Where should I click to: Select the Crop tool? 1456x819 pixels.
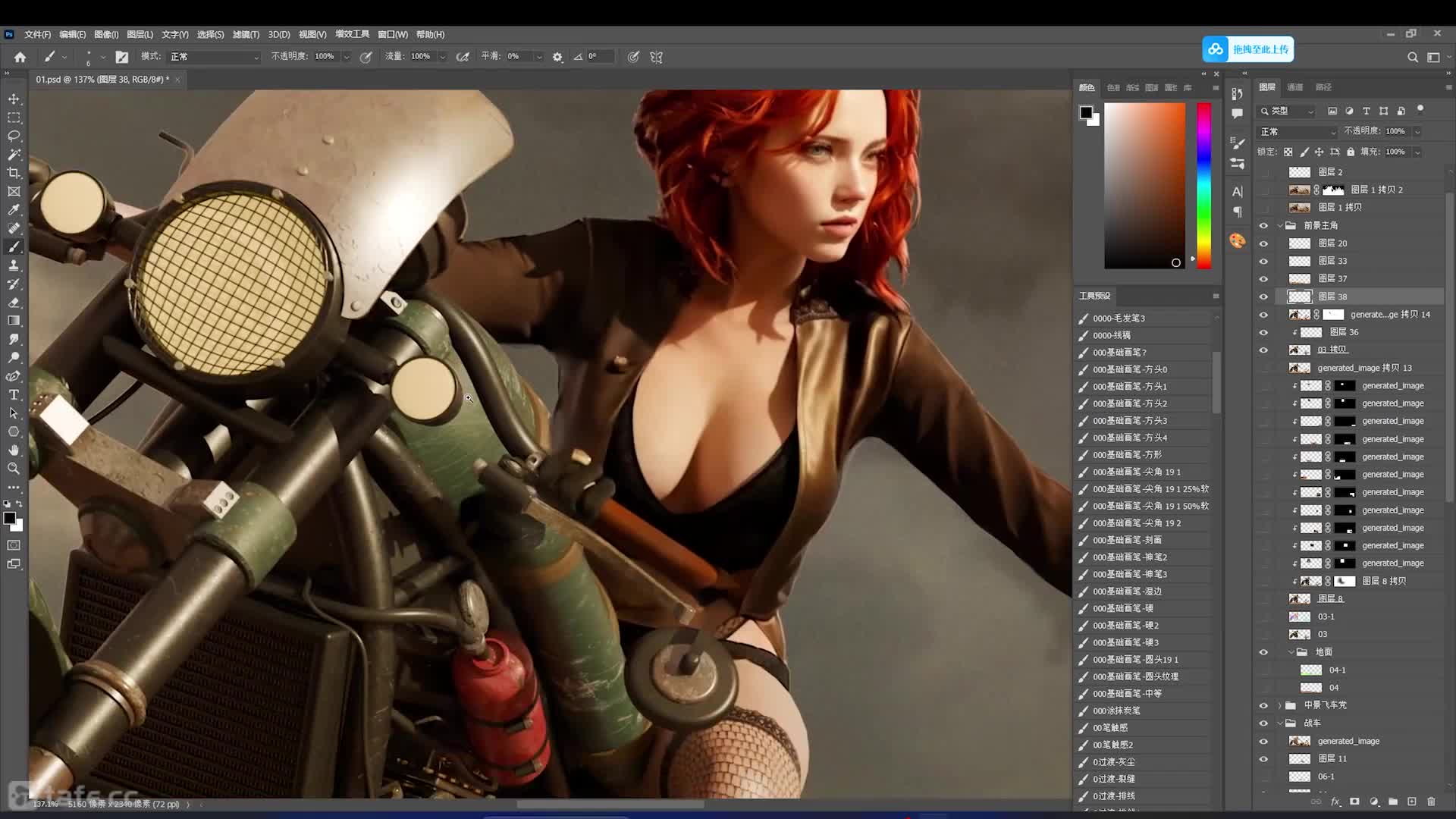point(14,173)
